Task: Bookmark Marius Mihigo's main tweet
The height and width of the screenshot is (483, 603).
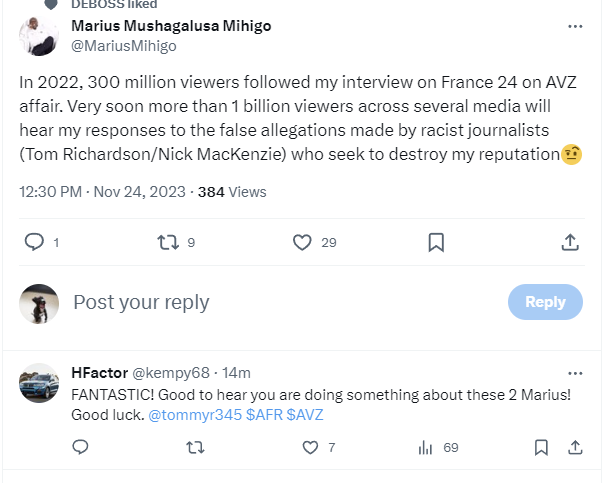Action: pos(436,242)
